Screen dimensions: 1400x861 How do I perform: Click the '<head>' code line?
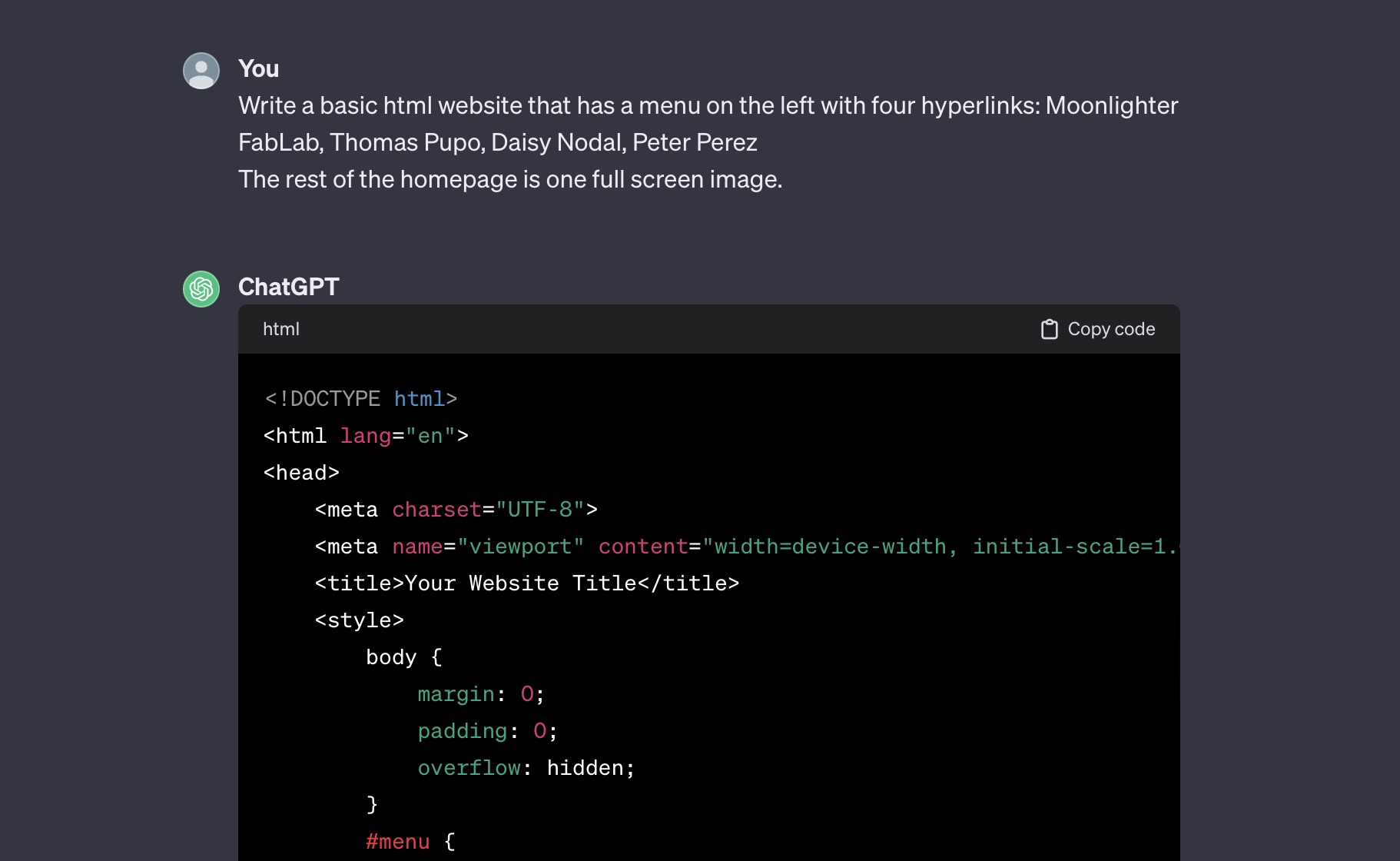tap(301, 473)
